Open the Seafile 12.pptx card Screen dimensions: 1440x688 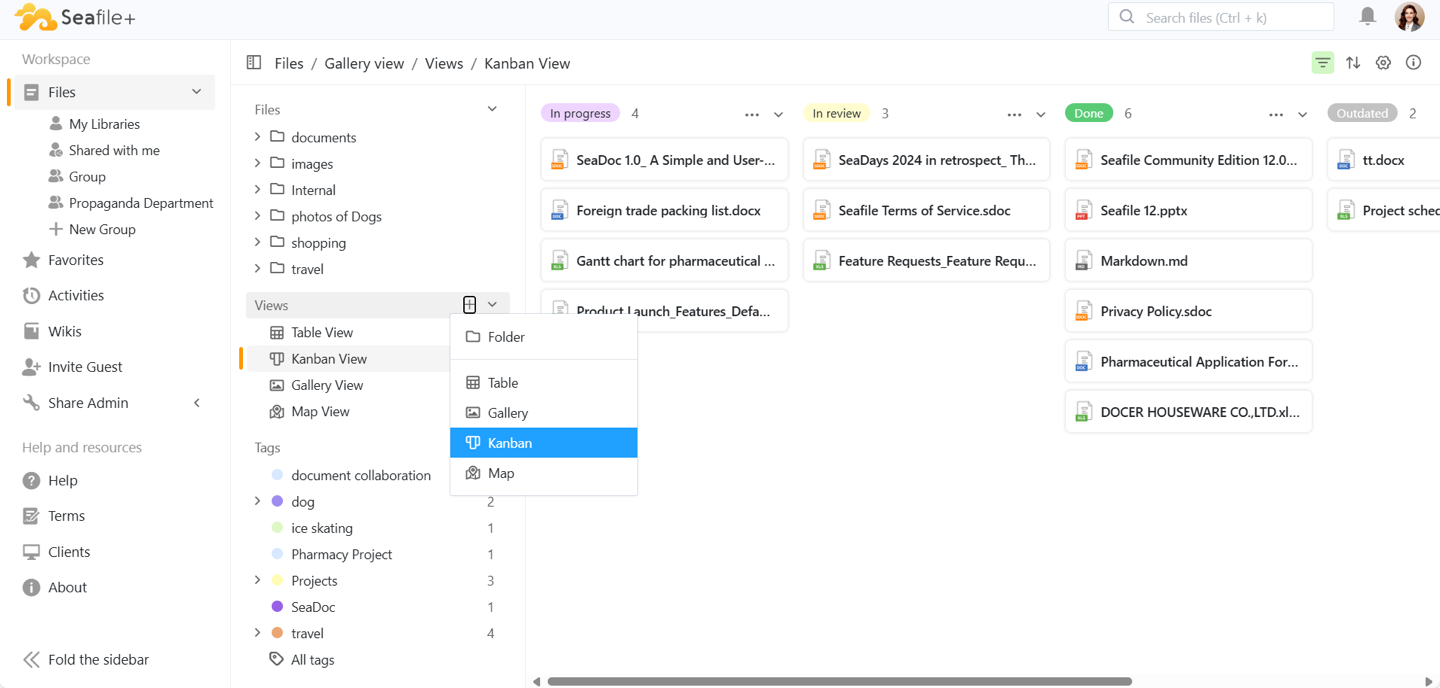click(x=1189, y=210)
